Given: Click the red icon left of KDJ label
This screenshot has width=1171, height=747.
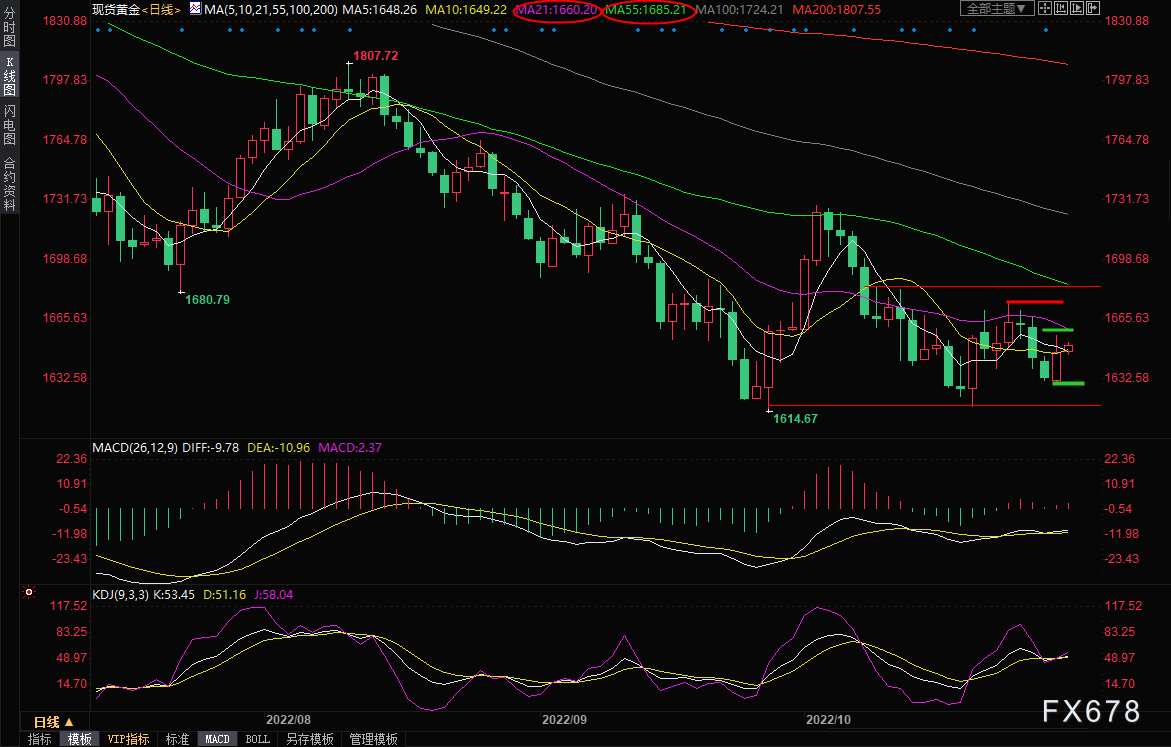Looking at the screenshot, I should [28, 594].
